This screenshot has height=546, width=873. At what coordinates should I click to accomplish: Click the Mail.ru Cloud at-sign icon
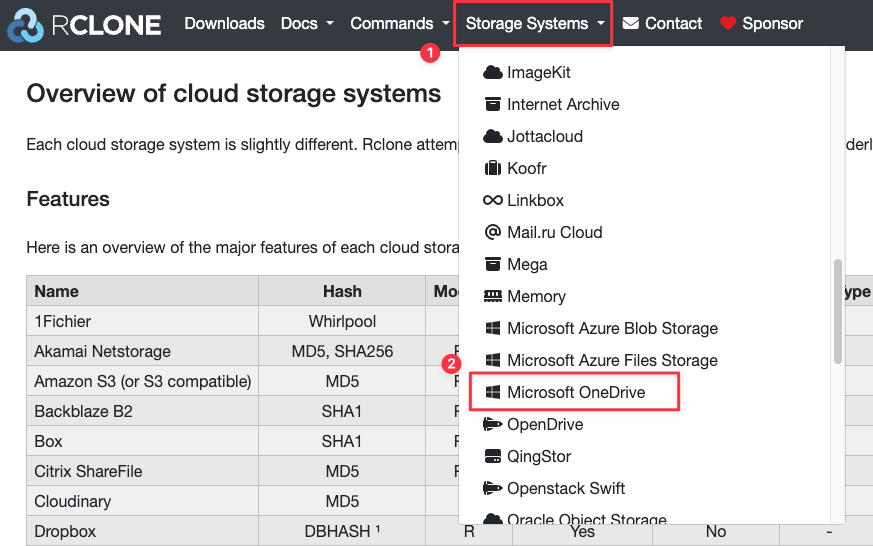pyautogui.click(x=493, y=232)
